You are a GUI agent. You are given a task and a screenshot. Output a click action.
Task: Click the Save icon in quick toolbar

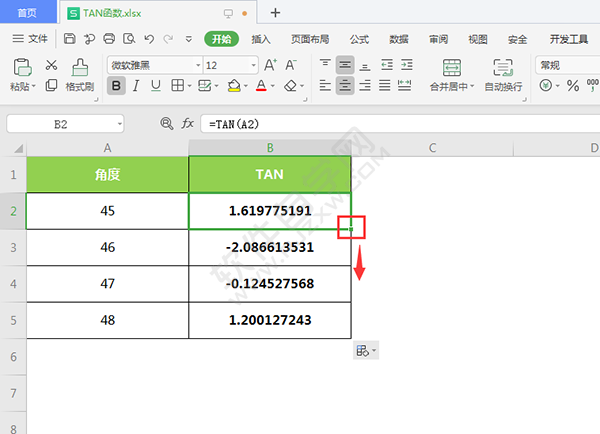pyautogui.click(x=70, y=39)
